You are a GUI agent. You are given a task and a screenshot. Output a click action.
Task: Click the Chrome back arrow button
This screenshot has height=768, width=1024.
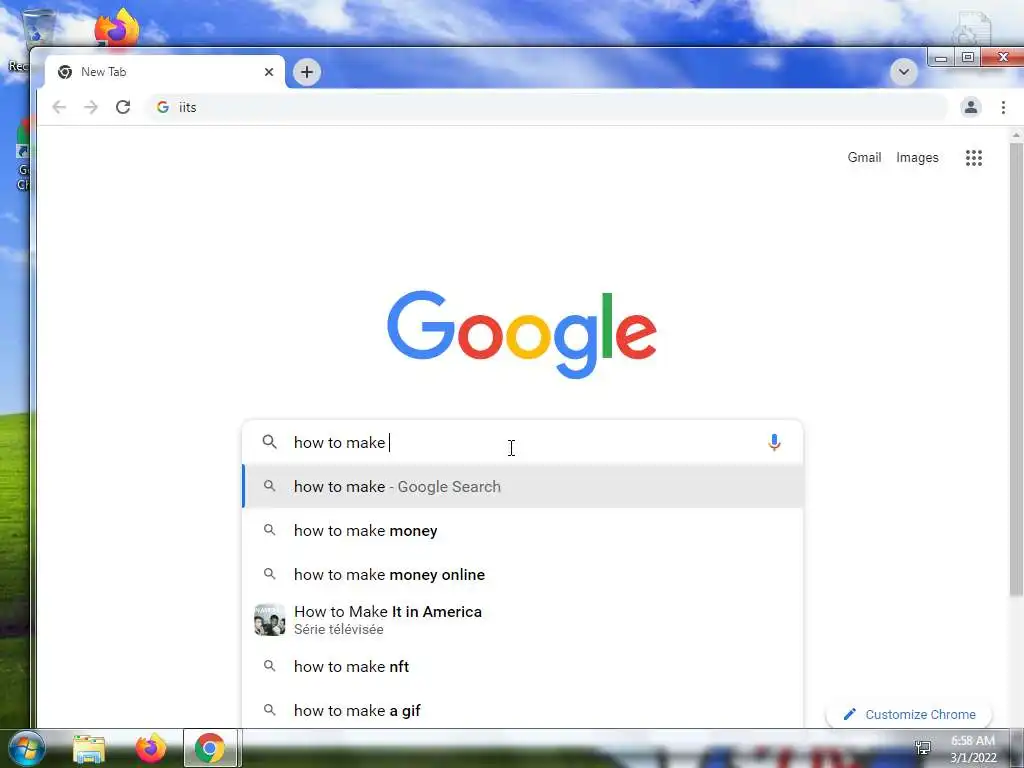point(59,107)
